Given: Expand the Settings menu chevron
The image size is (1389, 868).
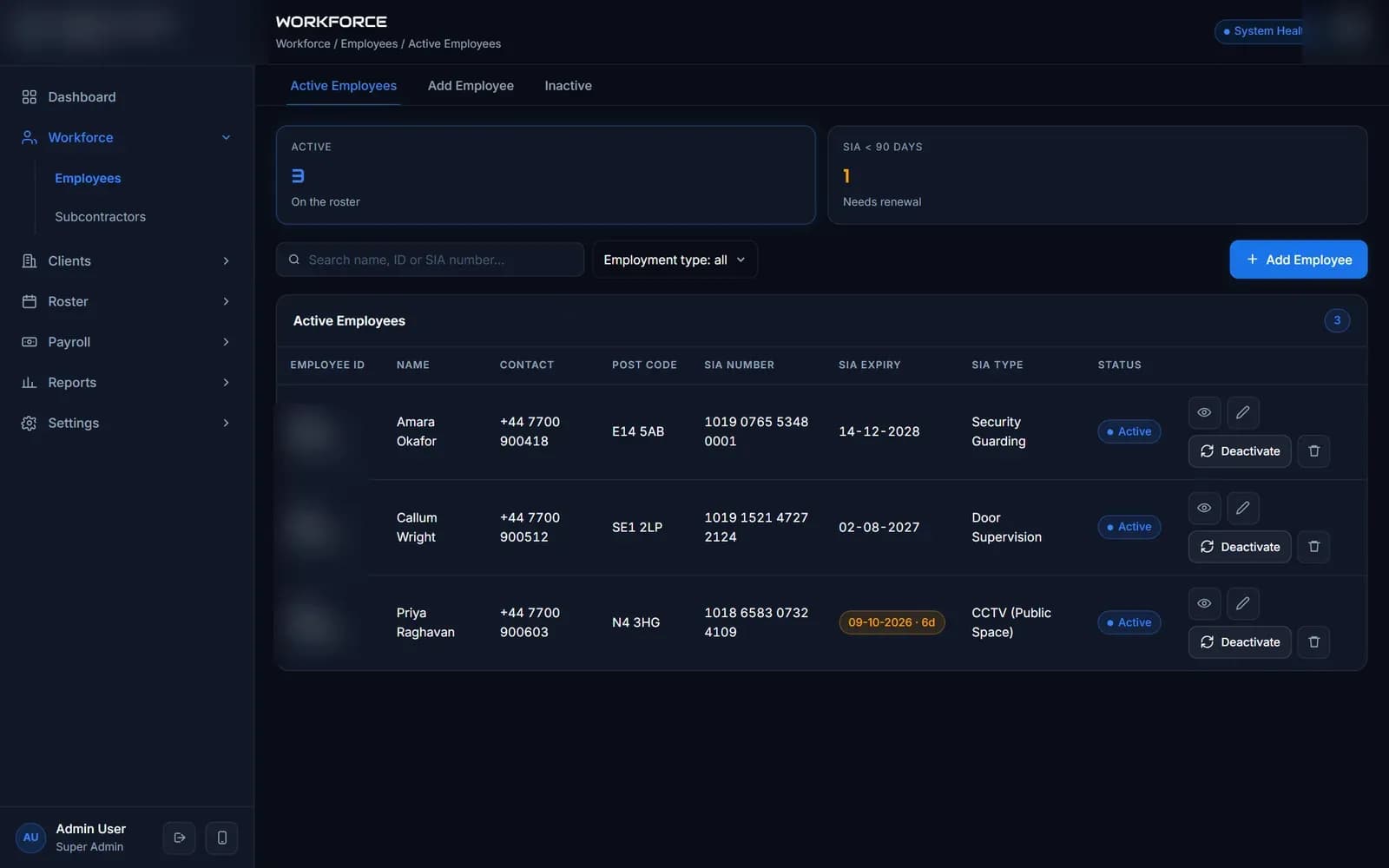Looking at the screenshot, I should tap(226, 423).
